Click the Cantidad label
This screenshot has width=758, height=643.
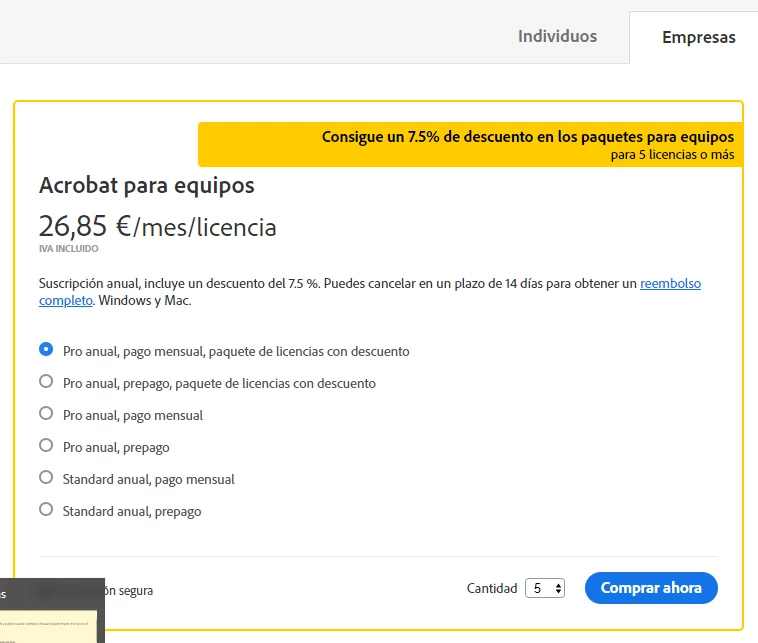pyautogui.click(x=492, y=588)
